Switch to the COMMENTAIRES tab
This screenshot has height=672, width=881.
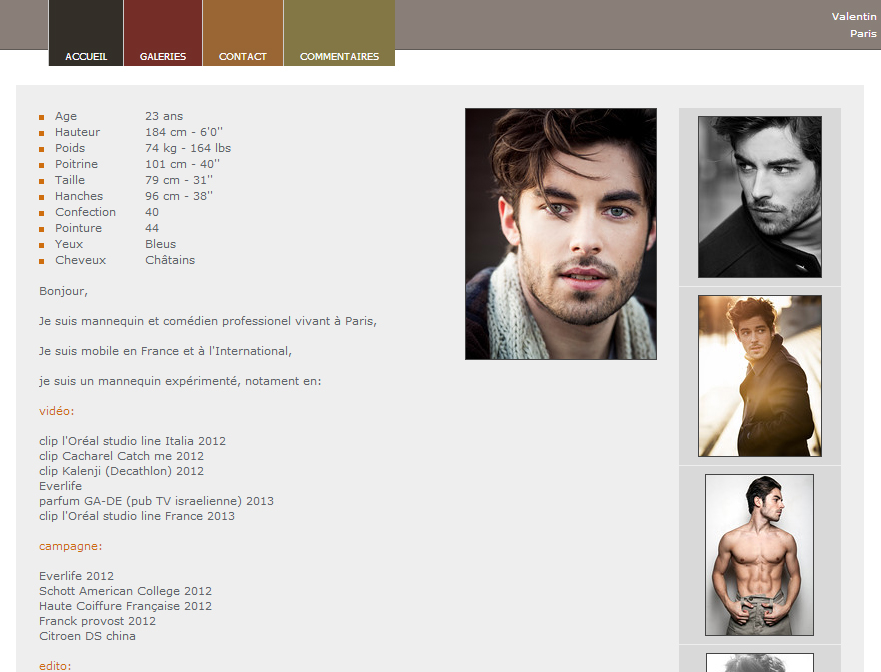(339, 33)
